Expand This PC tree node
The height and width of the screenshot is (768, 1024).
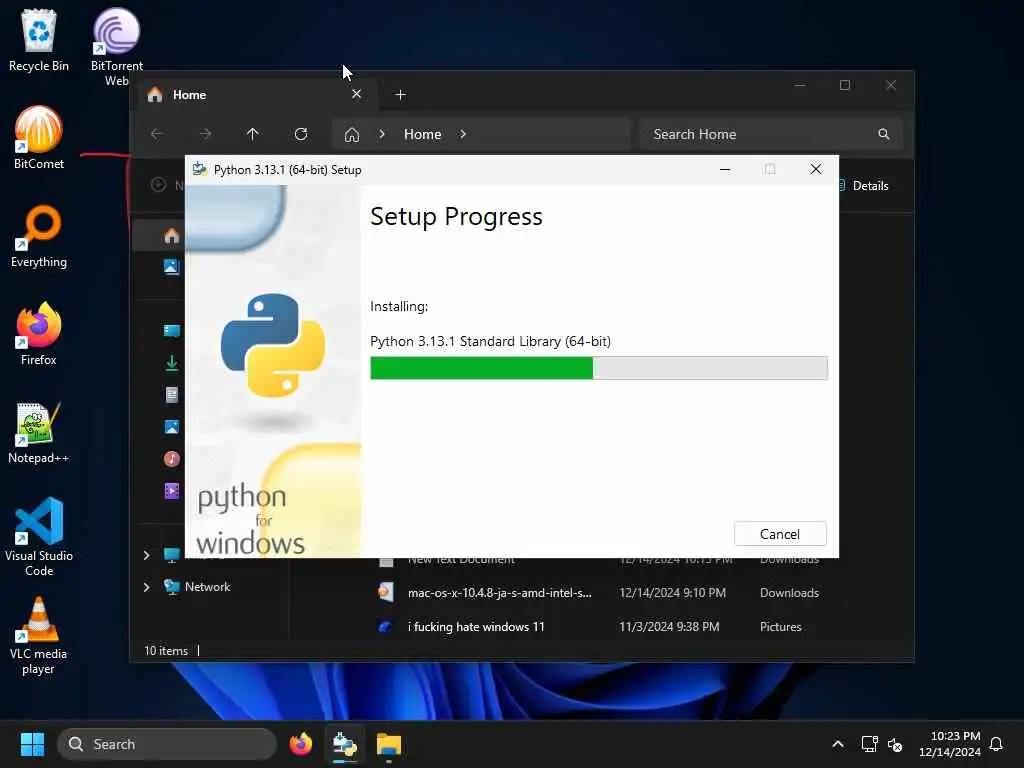146,555
